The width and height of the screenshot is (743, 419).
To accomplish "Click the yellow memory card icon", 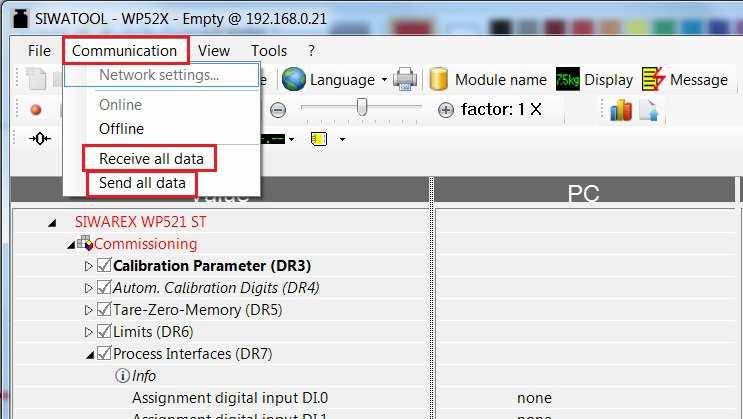I will pos(319,139).
